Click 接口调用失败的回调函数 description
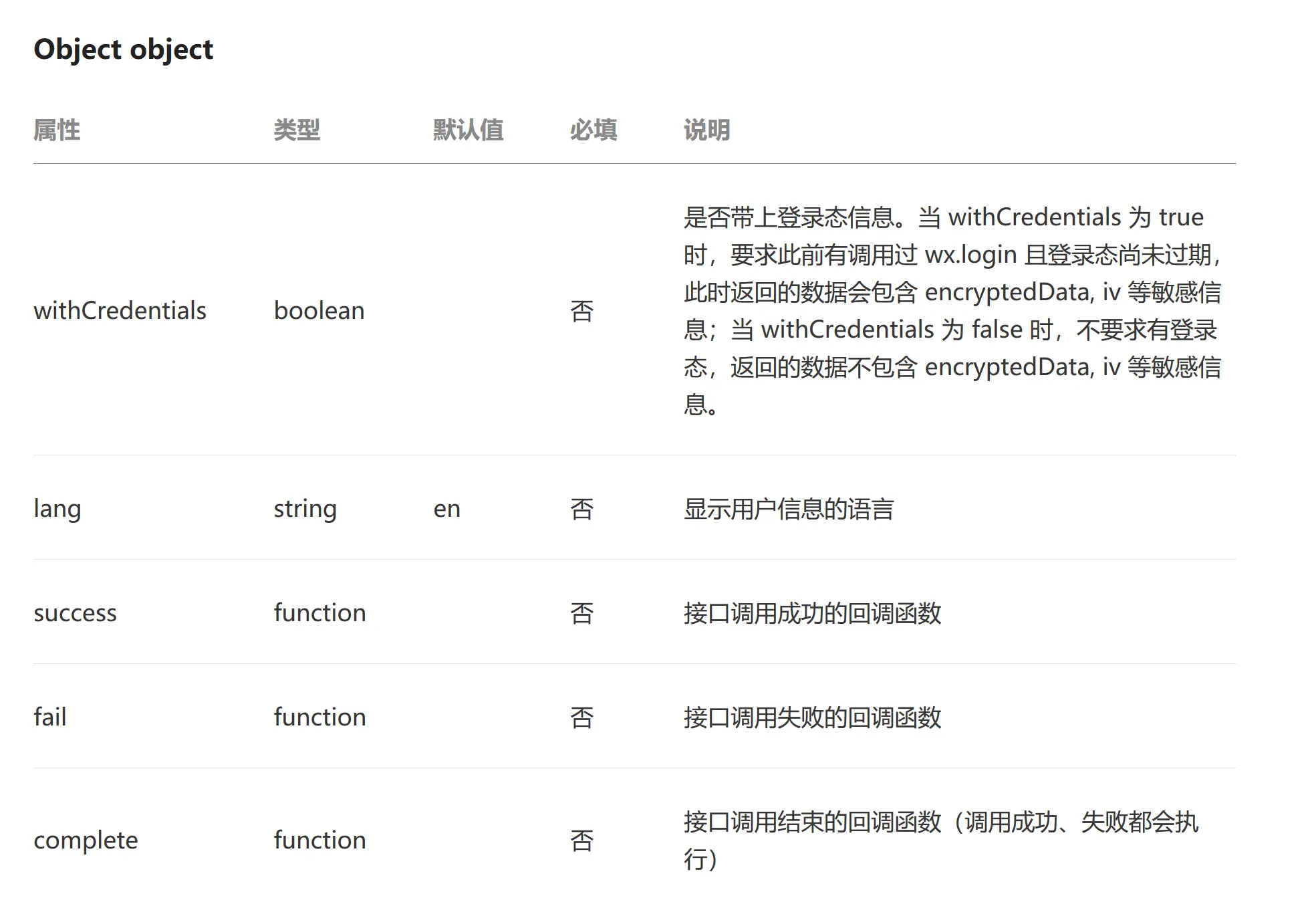 pyautogui.click(x=812, y=717)
